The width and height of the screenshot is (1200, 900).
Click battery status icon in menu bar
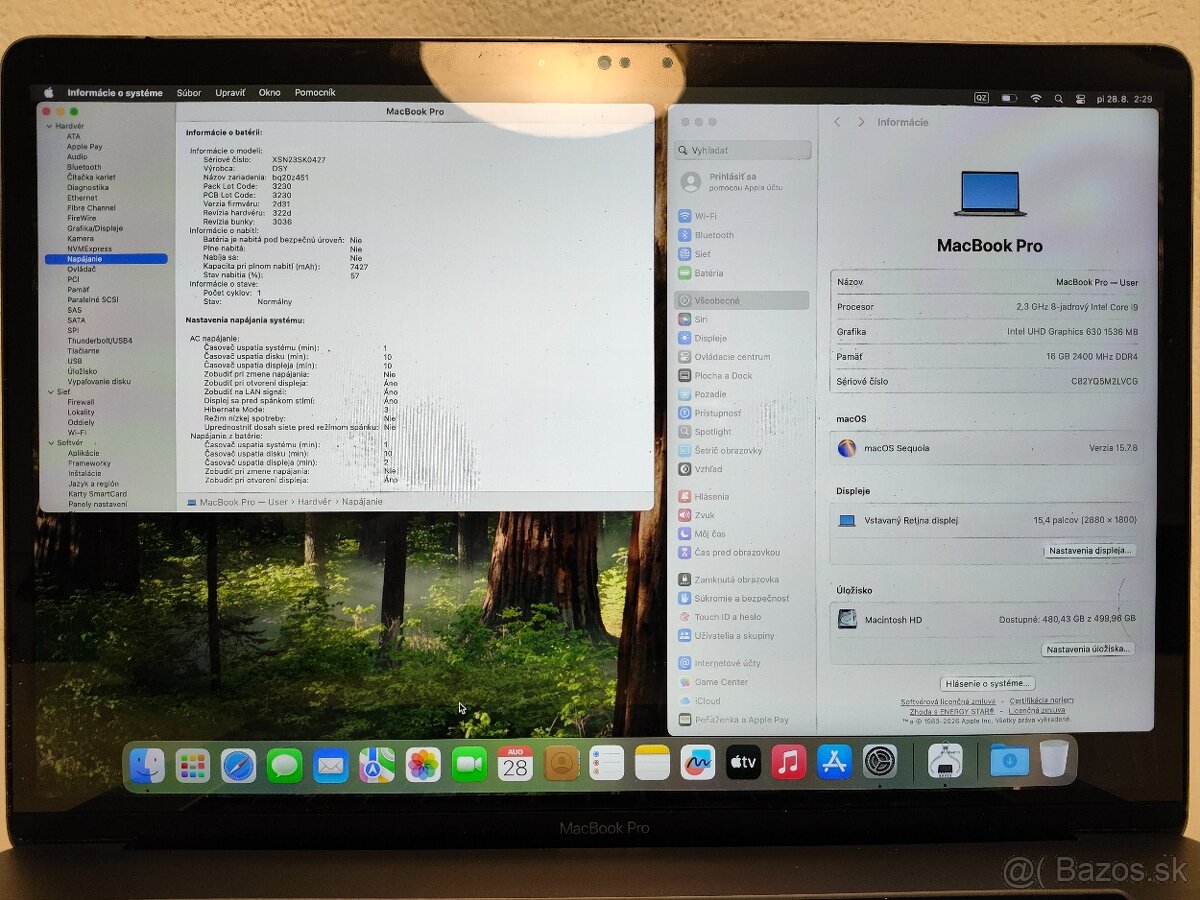1009,98
